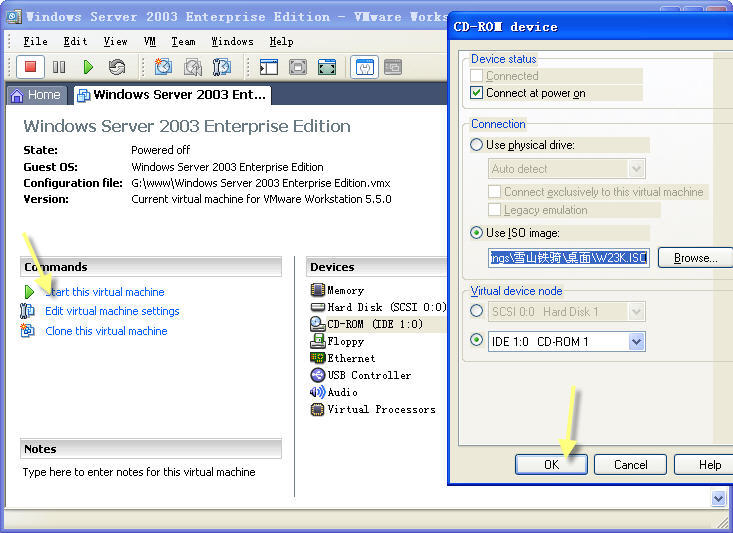Click the green Power On toolbar icon
Image resolution: width=733 pixels, height=533 pixels.
[88, 67]
